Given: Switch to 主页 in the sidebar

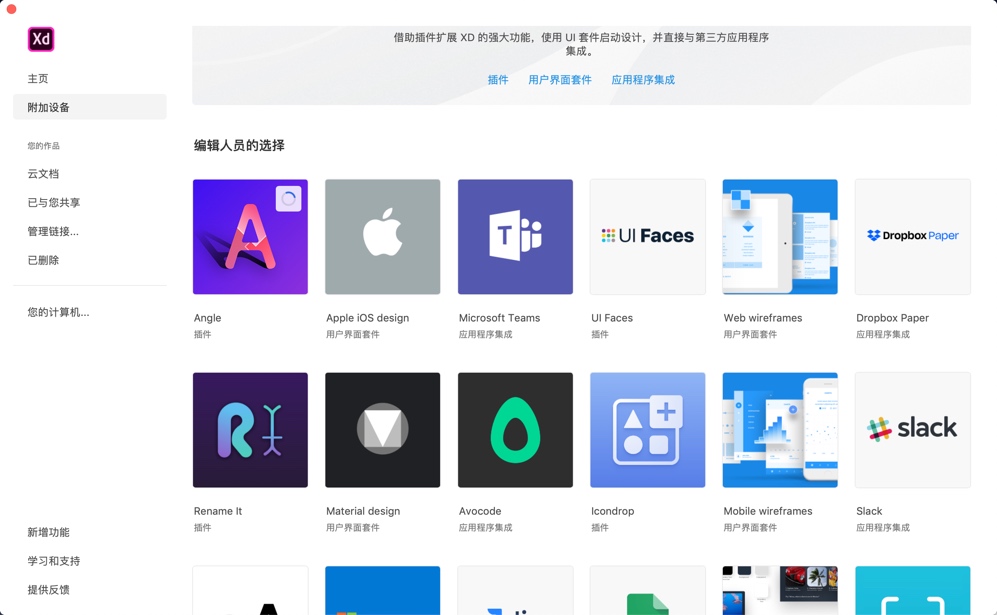Looking at the screenshot, I should point(38,78).
